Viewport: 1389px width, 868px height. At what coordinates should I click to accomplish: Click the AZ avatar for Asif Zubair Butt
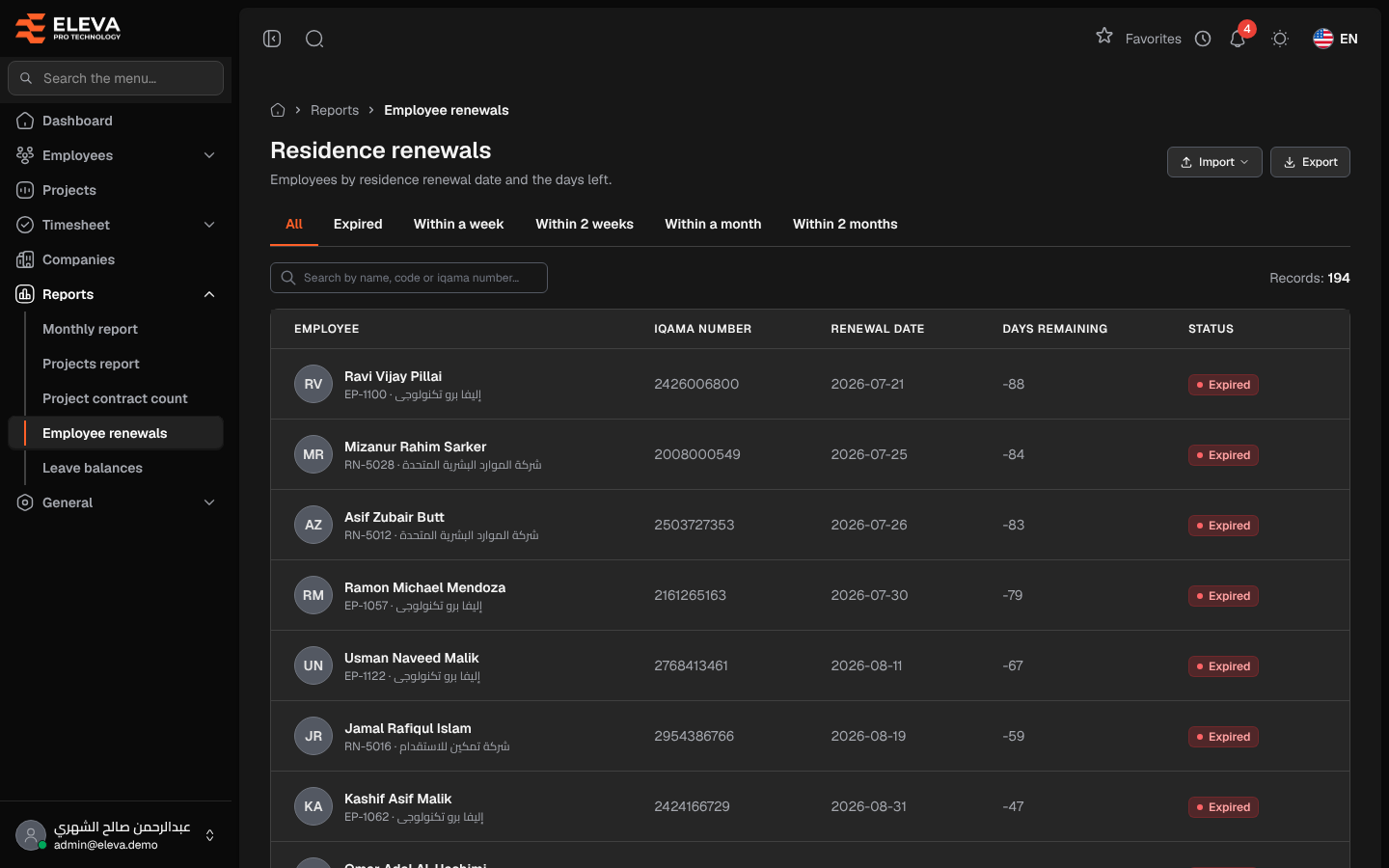coord(313,525)
